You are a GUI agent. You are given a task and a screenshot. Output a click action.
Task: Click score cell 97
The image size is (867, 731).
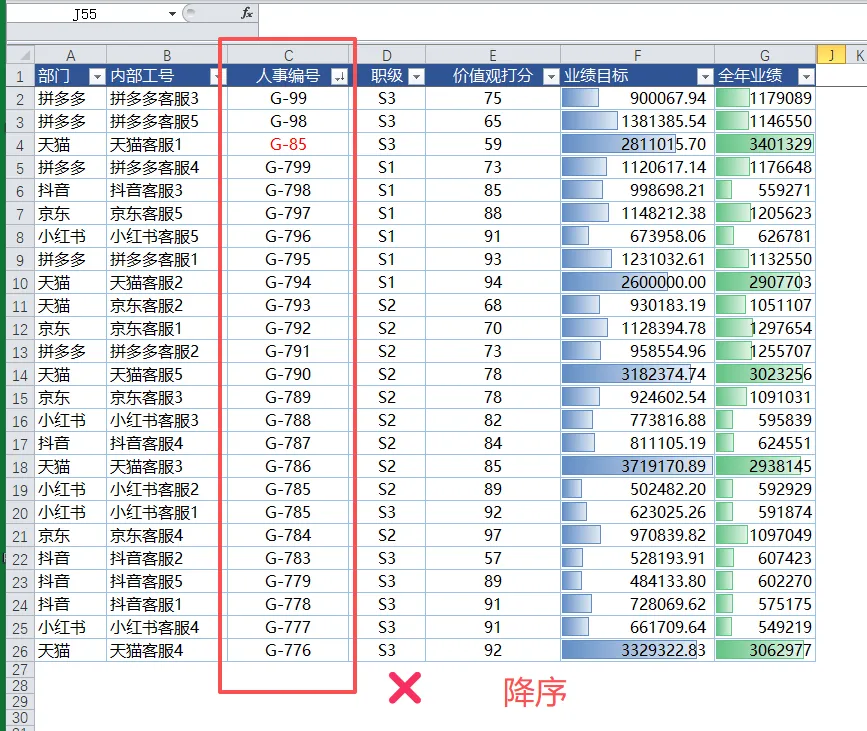coord(493,535)
